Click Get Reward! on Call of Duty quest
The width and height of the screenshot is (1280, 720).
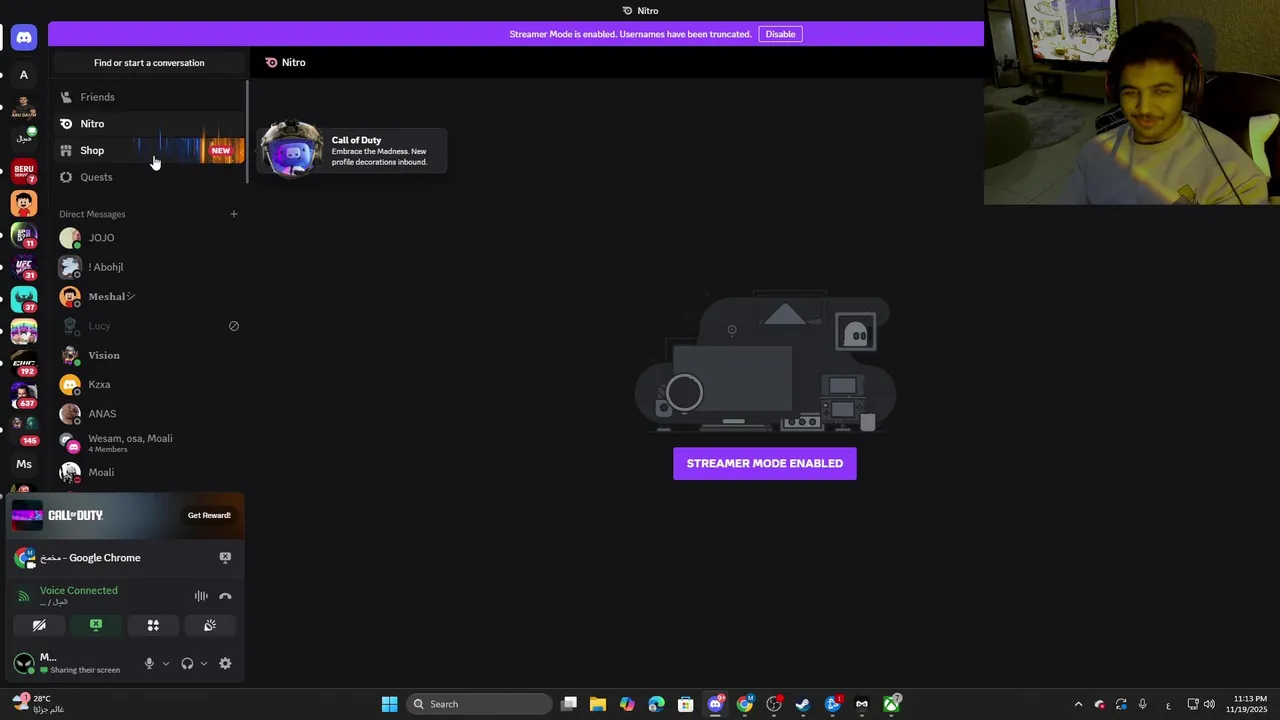pos(209,515)
